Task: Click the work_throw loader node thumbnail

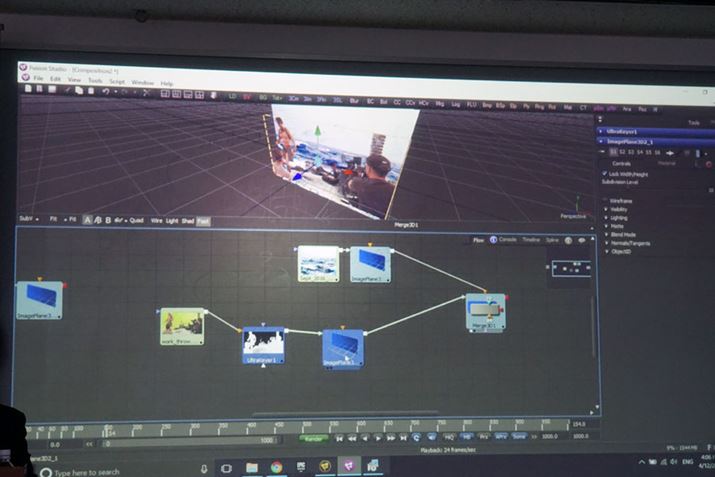Action: [181, 324]
